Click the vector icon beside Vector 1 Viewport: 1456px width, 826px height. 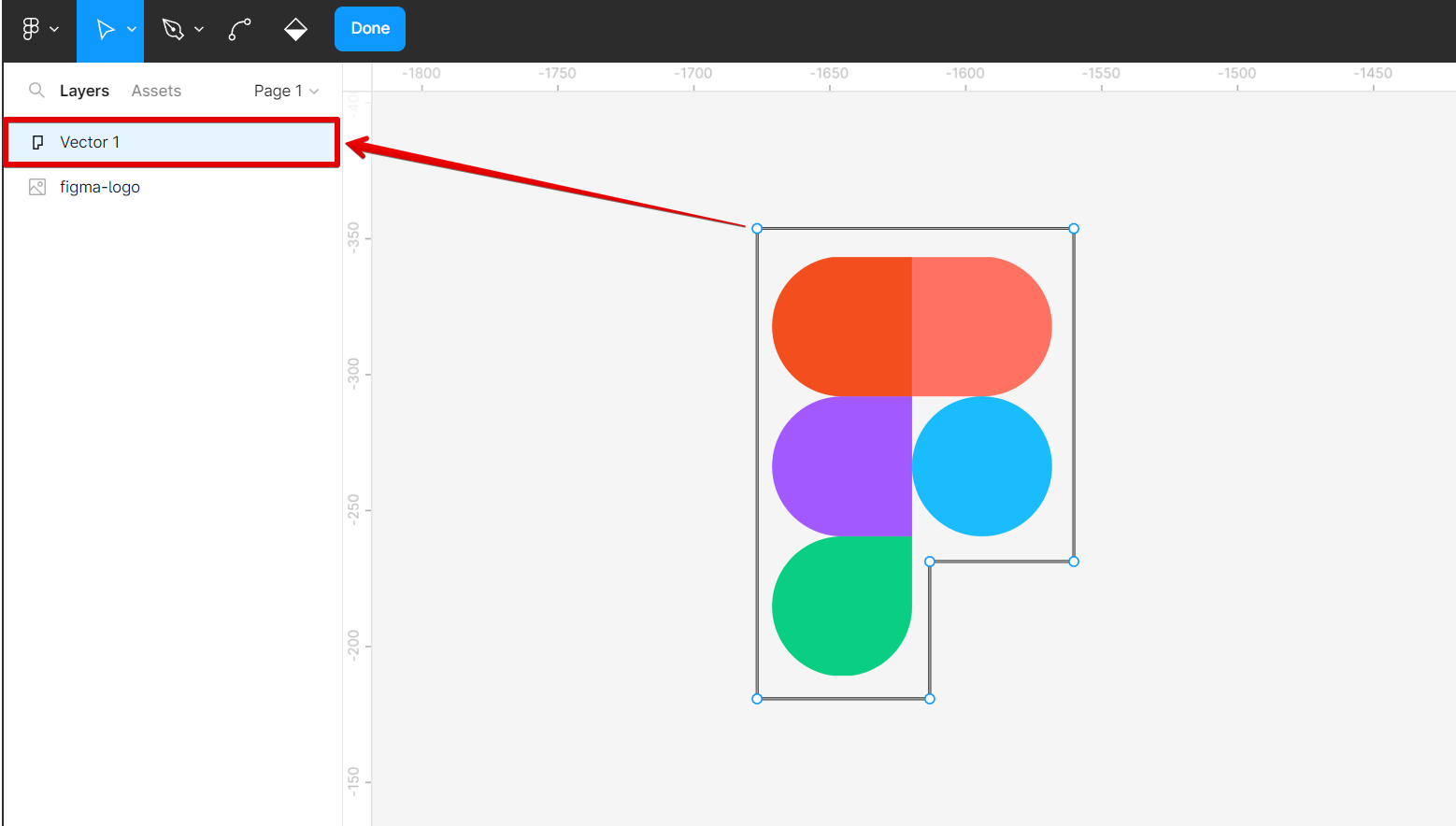37,142
